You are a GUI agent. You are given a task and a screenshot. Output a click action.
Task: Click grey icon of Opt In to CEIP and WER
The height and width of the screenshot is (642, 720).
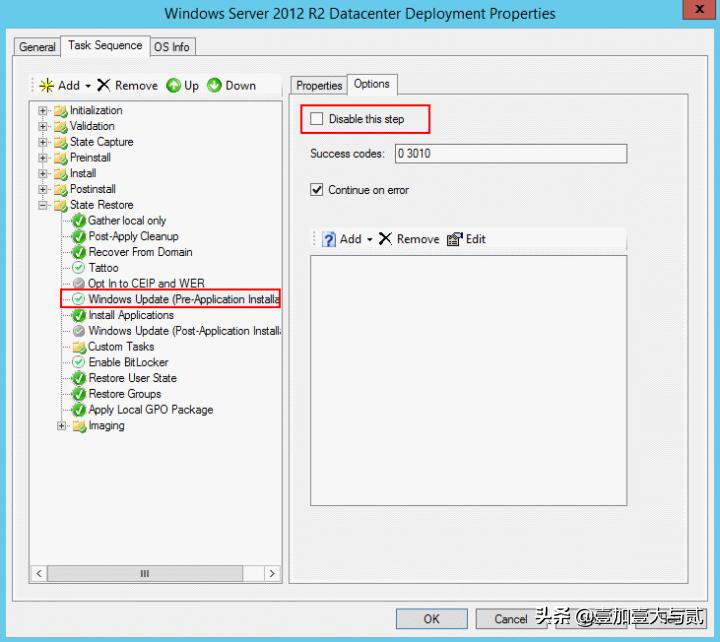[x=79, y=283]
